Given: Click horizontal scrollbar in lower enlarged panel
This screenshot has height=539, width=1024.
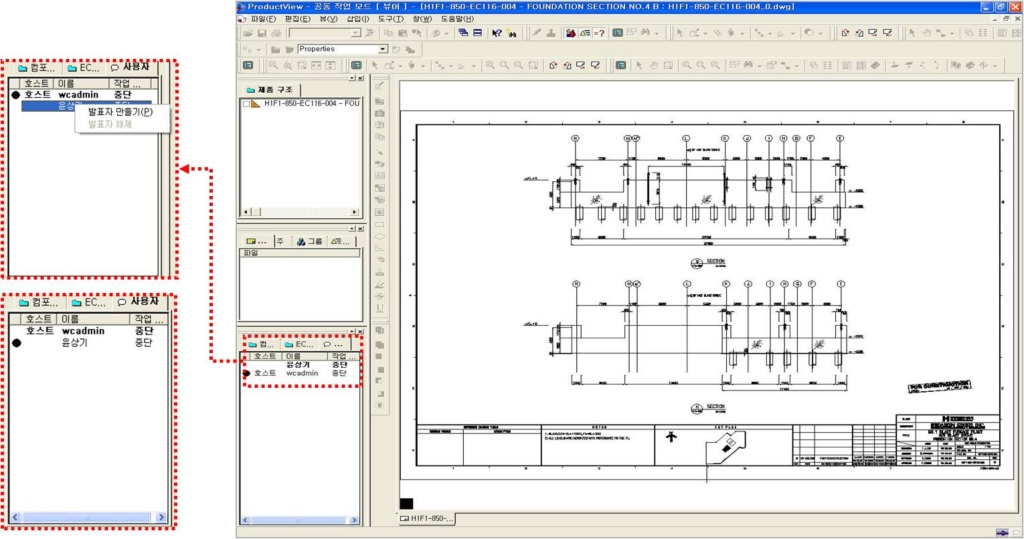Looking at the screenshot, I should click(88, 517).
